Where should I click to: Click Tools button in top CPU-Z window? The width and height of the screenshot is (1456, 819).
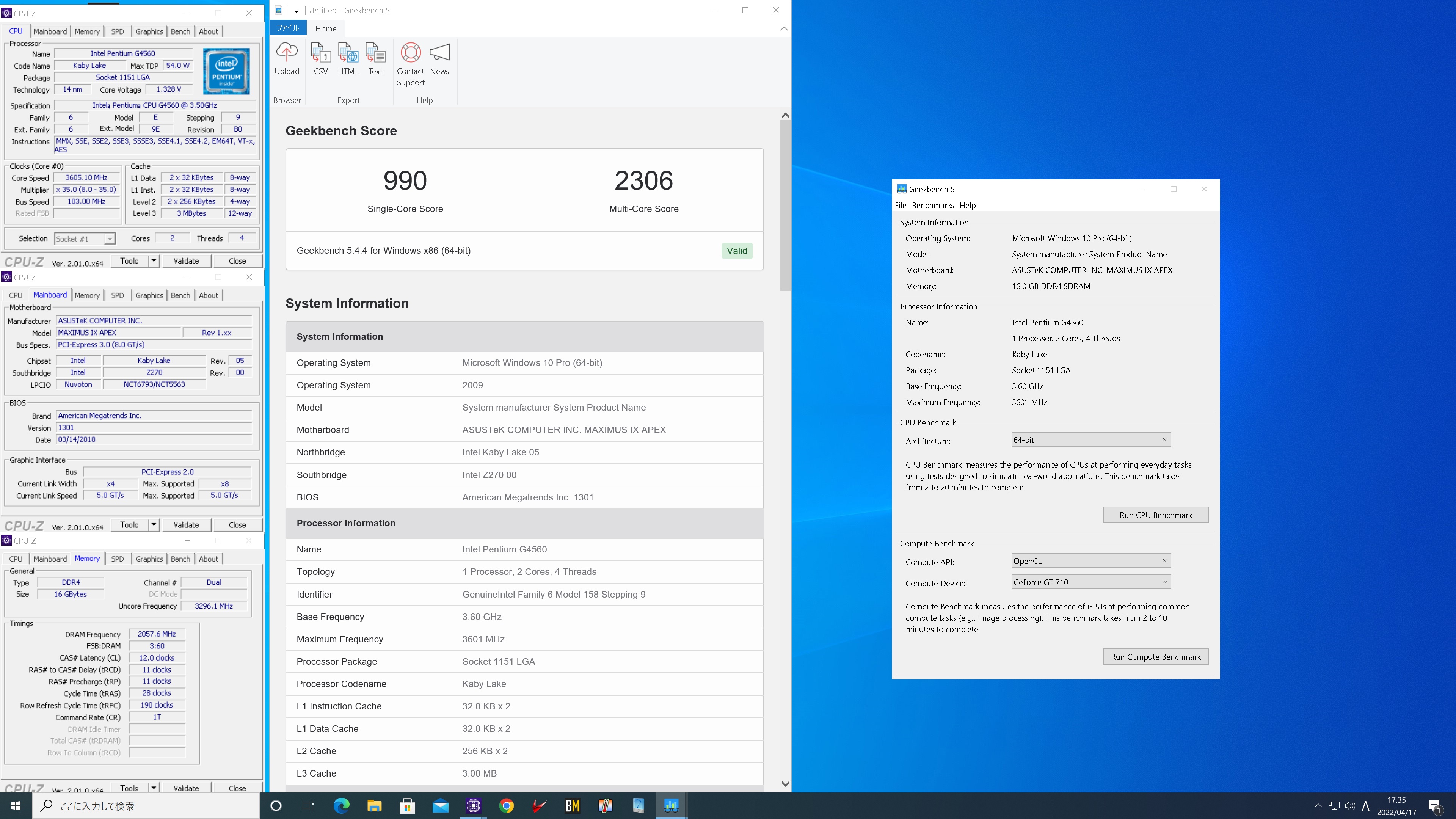[x=129, y=260]
